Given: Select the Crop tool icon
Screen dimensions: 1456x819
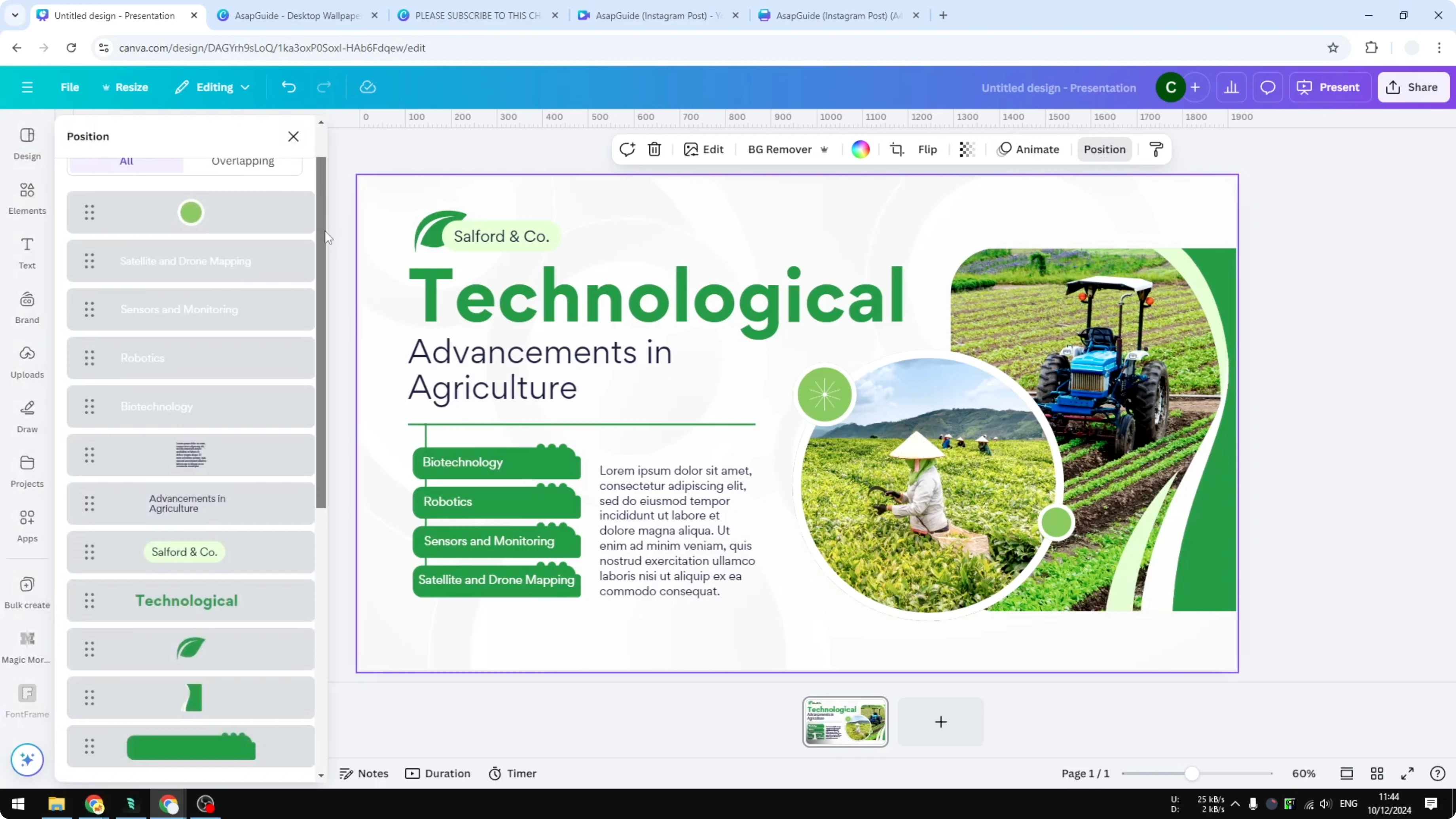Looking at the screenshot, I should 897,149.
